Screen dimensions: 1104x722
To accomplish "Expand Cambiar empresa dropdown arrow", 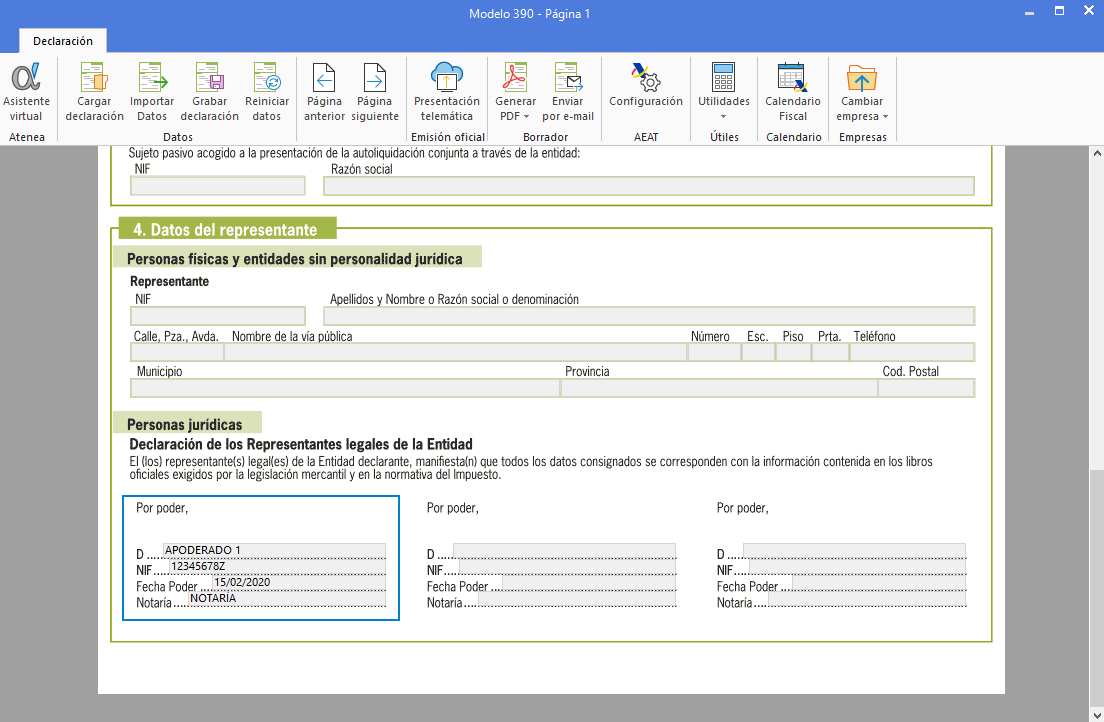I will pyautogui.click(x=885, y=117).
